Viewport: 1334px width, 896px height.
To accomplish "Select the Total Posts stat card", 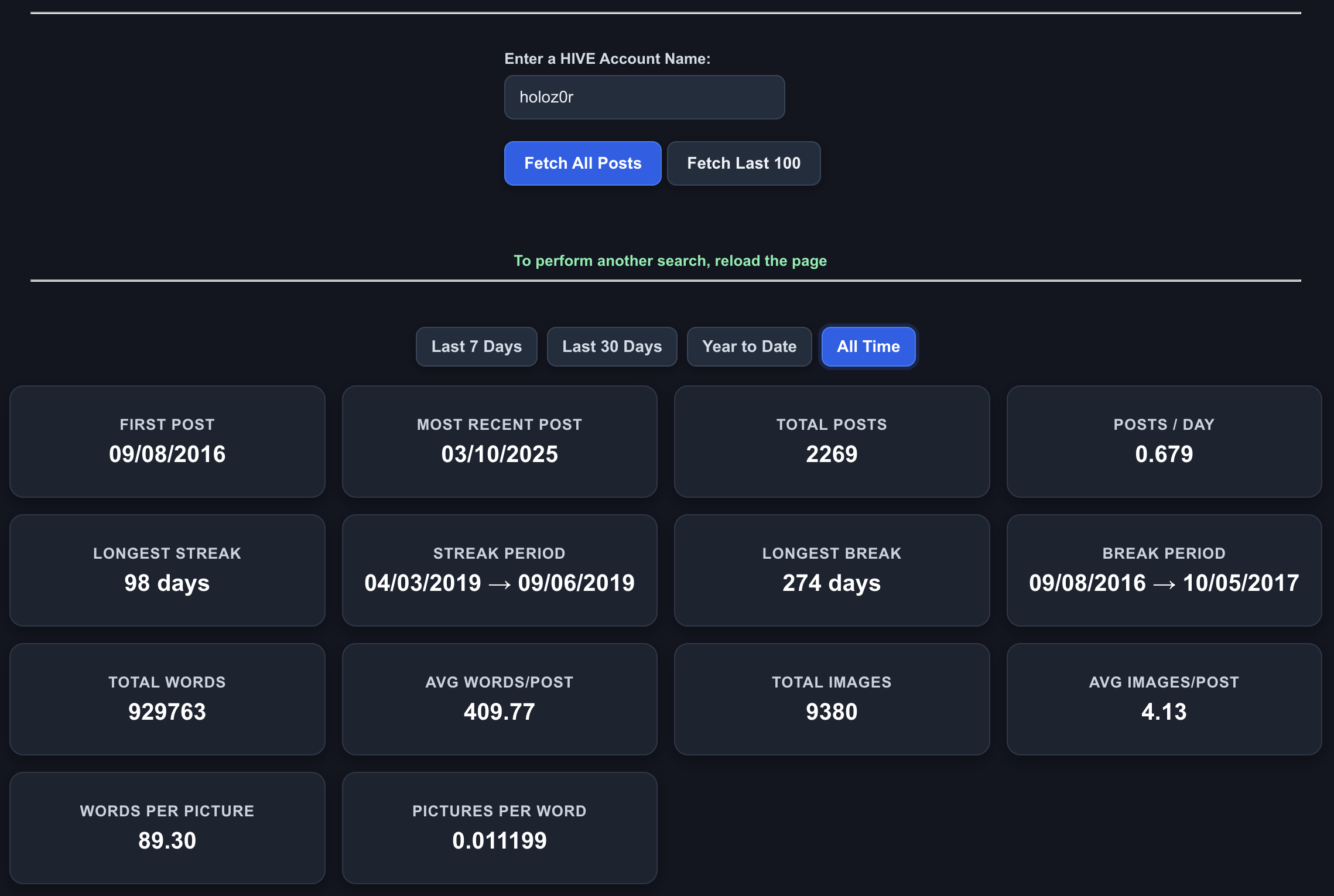I will (x=832, y=442).
